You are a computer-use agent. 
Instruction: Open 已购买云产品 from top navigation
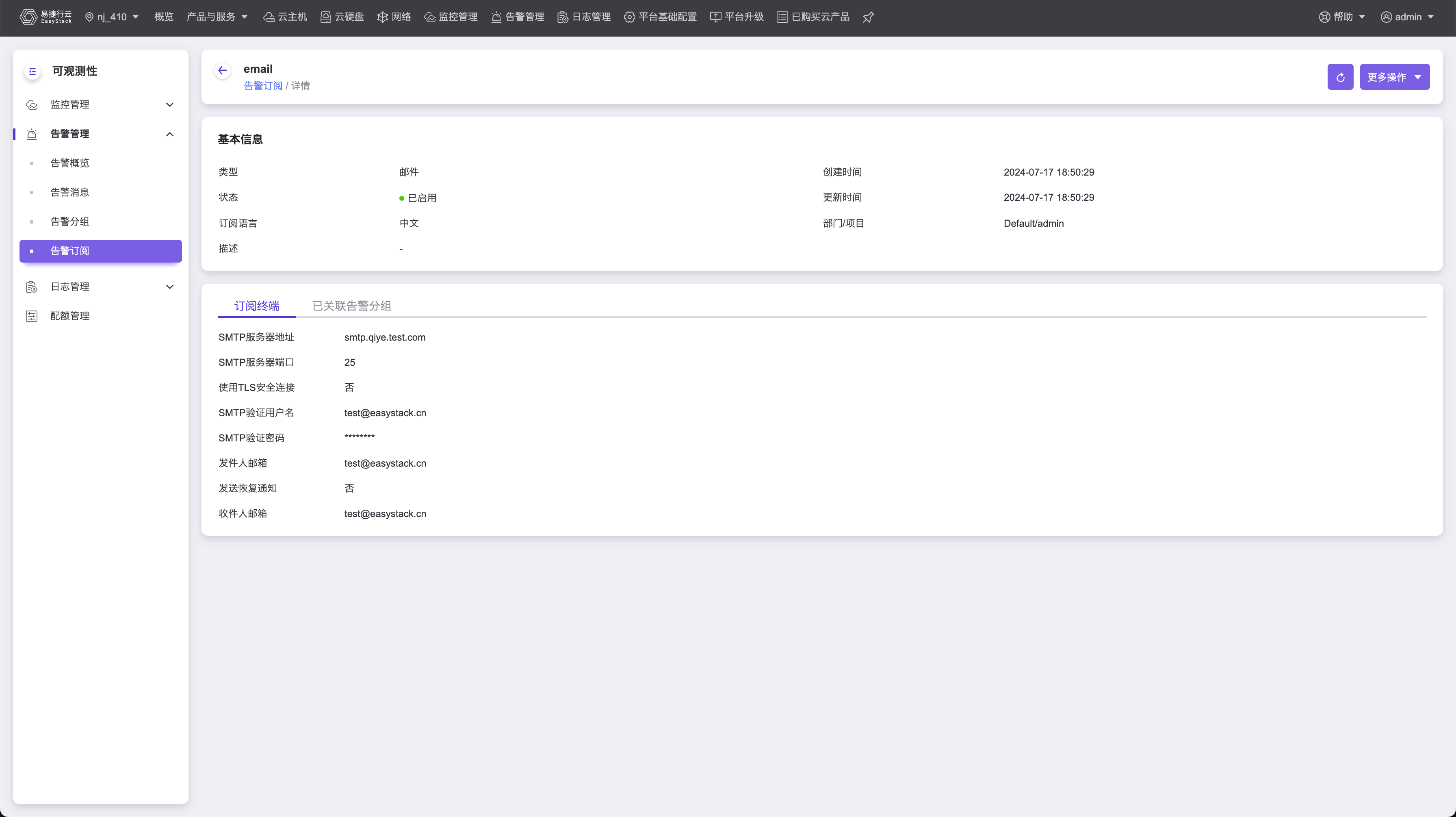[813, 17]
